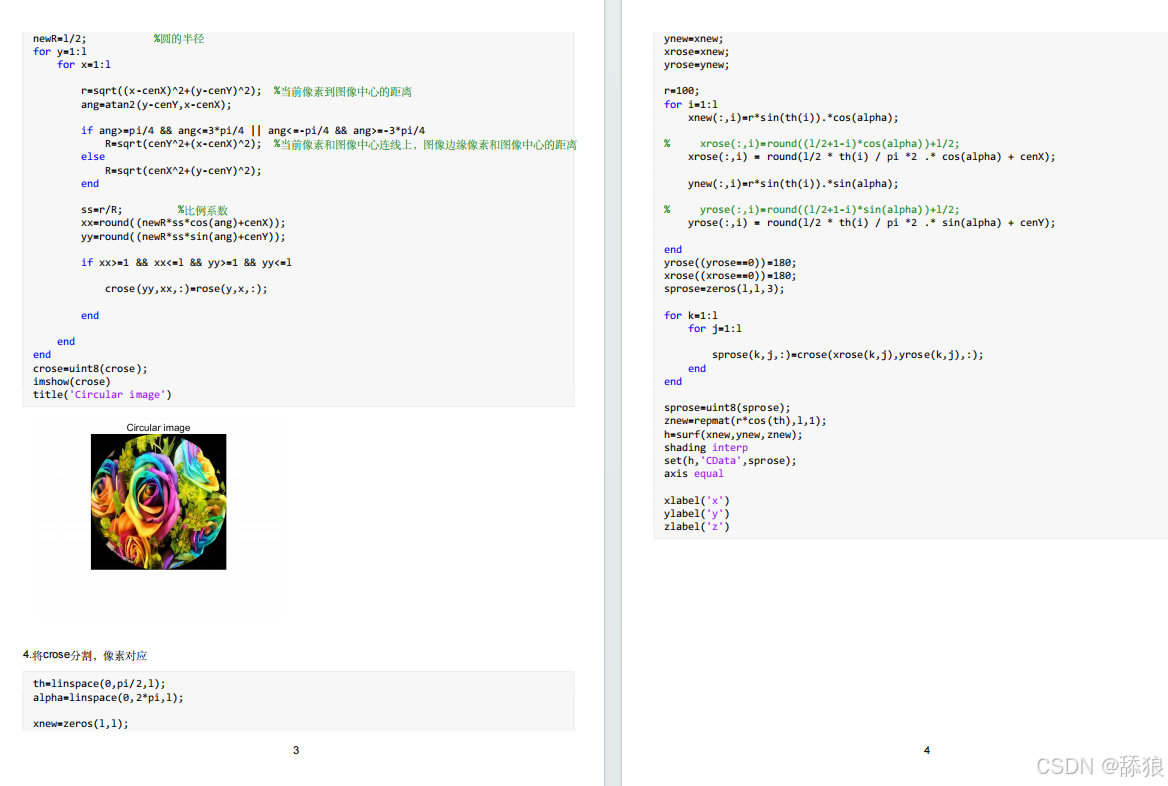Click the line 'imshow(crose)'
The height and width of the screenshot is (786, 1168).
[72, 381]
